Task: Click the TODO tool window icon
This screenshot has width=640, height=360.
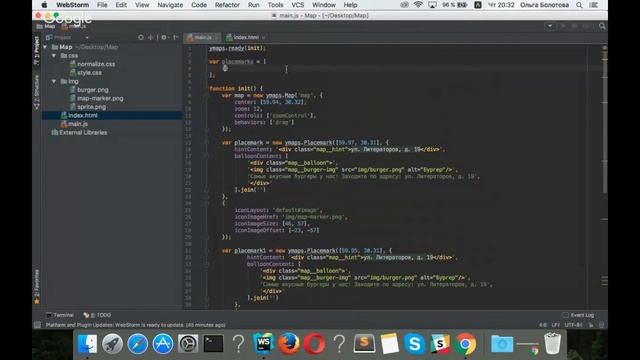Action: click(x=86, y=315)
